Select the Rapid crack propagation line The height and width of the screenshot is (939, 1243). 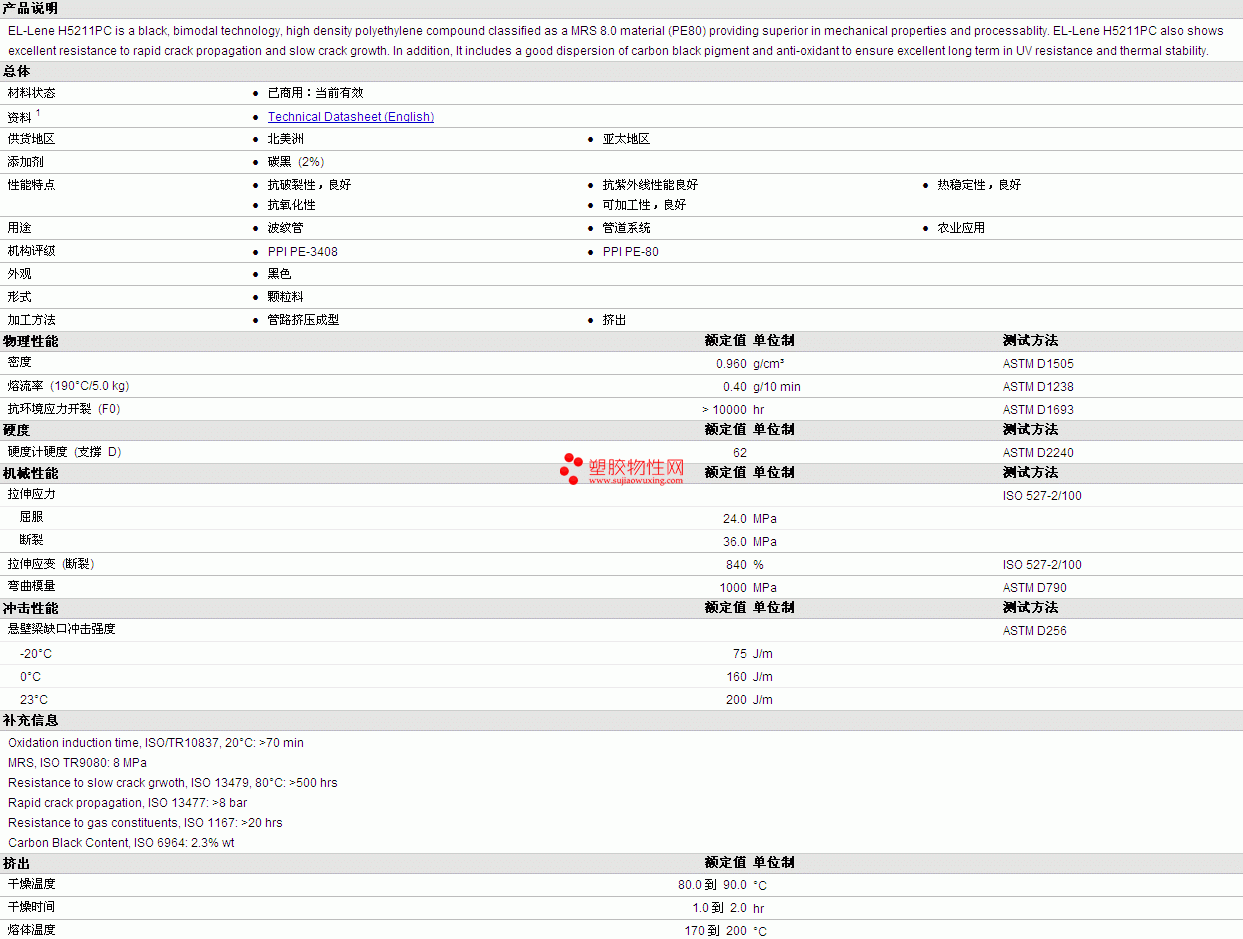tap(128, 803)
